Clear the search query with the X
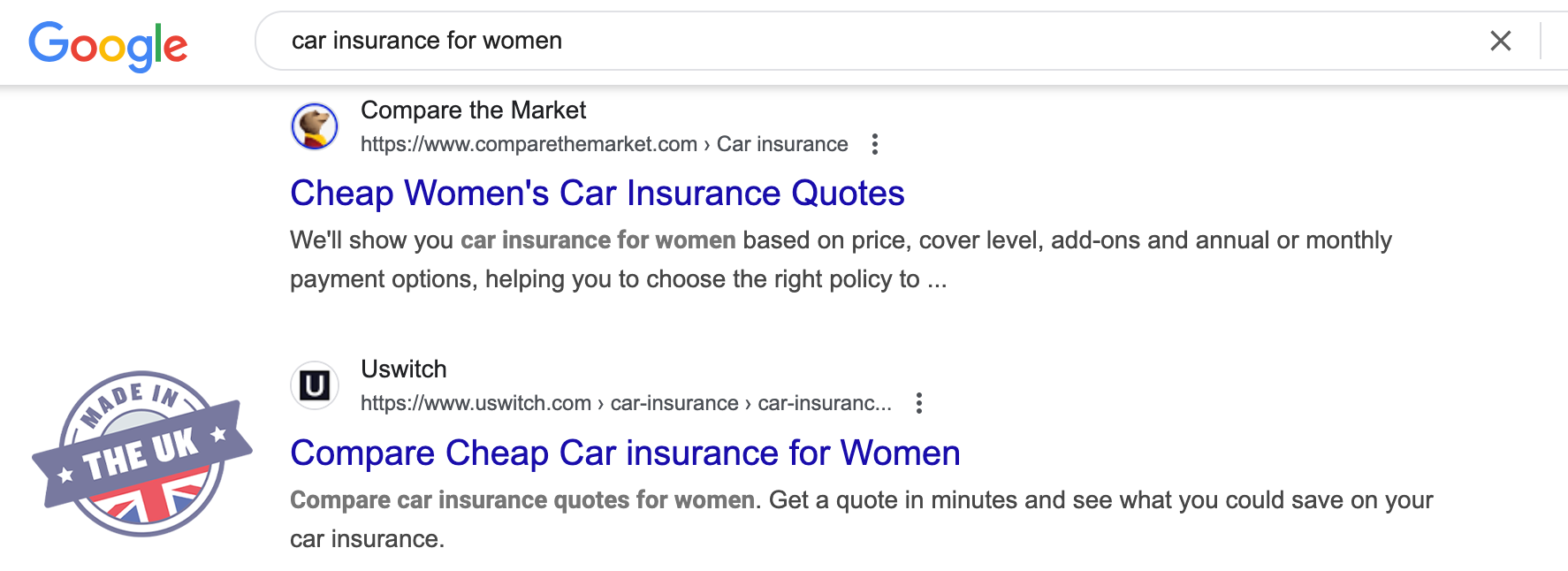Image resolution: width=1568 pixels, height=571 pixels. coord(1500,41)
